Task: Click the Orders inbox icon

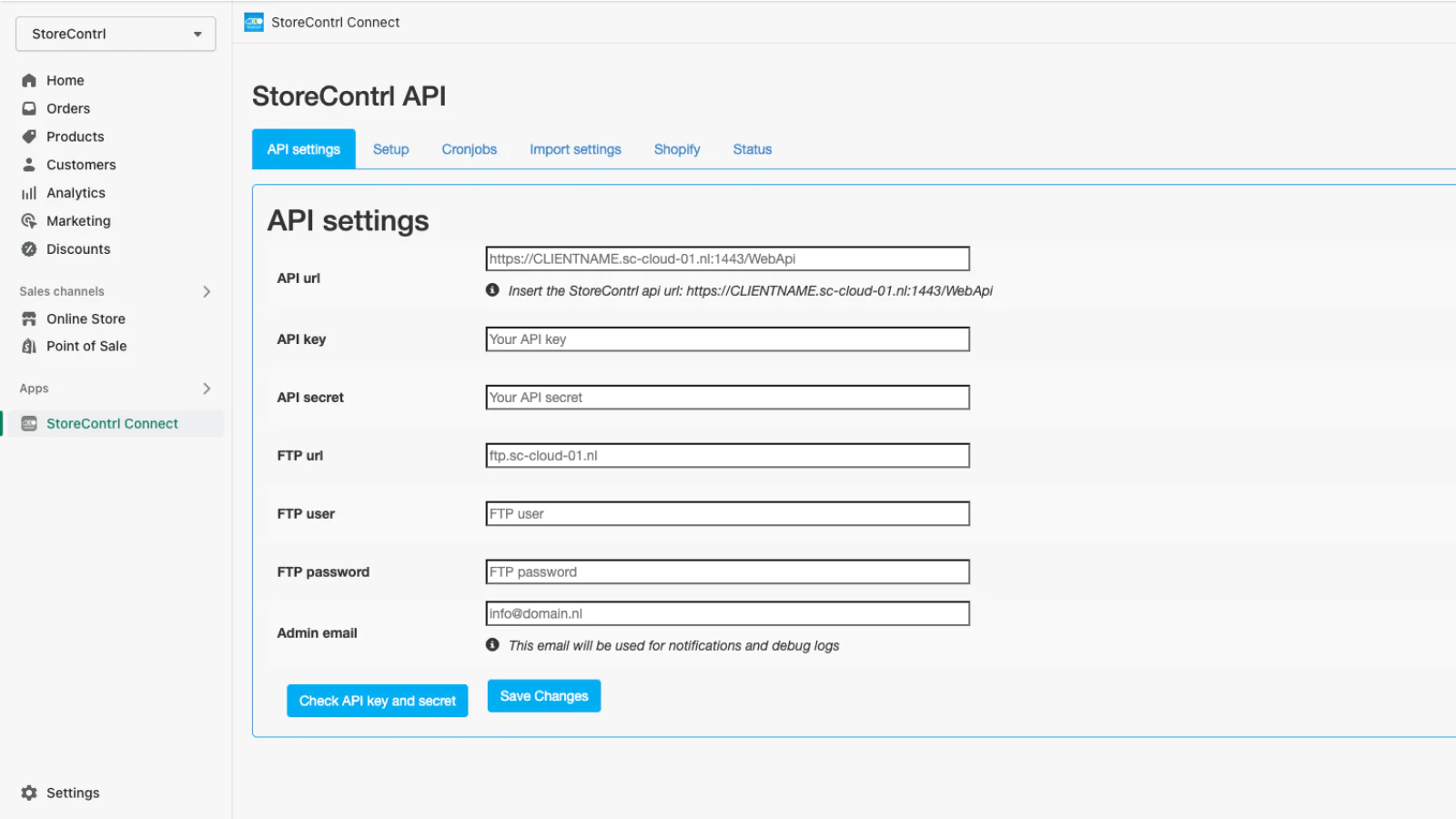Action: pos(29,108)
